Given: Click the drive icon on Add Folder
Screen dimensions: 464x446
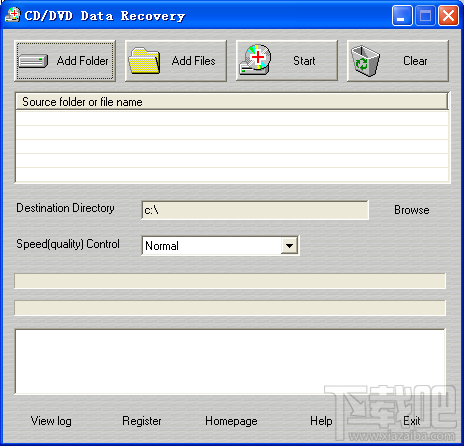Looking at the screenshot, I should 33,61.
